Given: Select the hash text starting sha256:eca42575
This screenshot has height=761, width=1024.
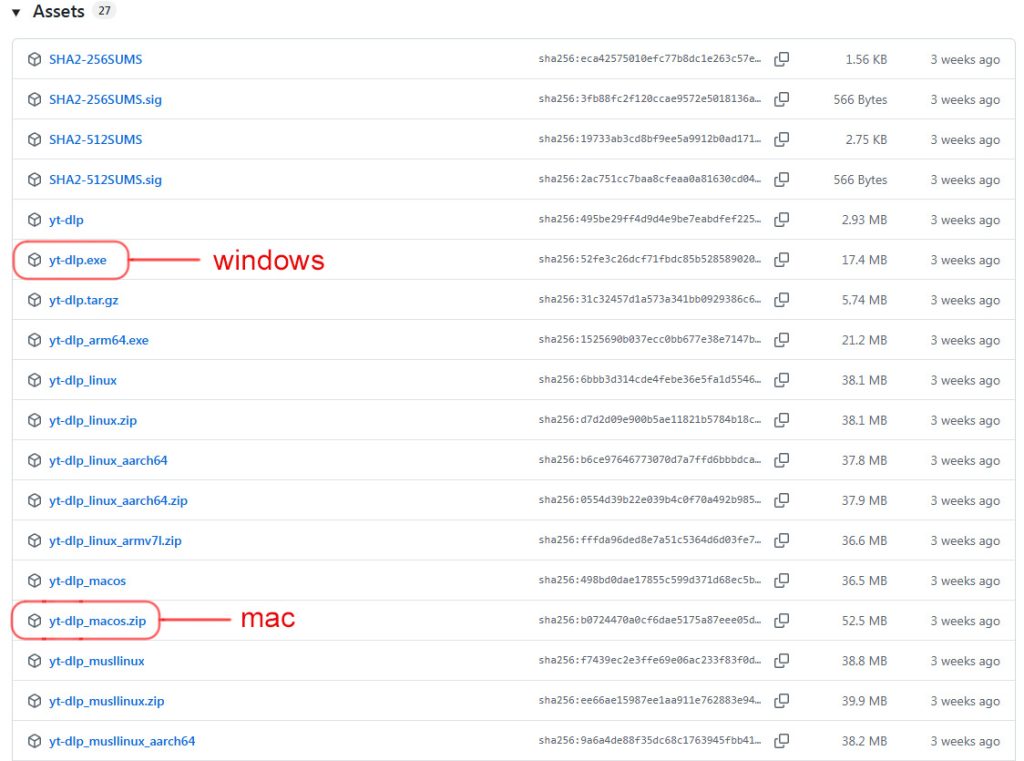Looking at the screenshot, I should (650, 59).
